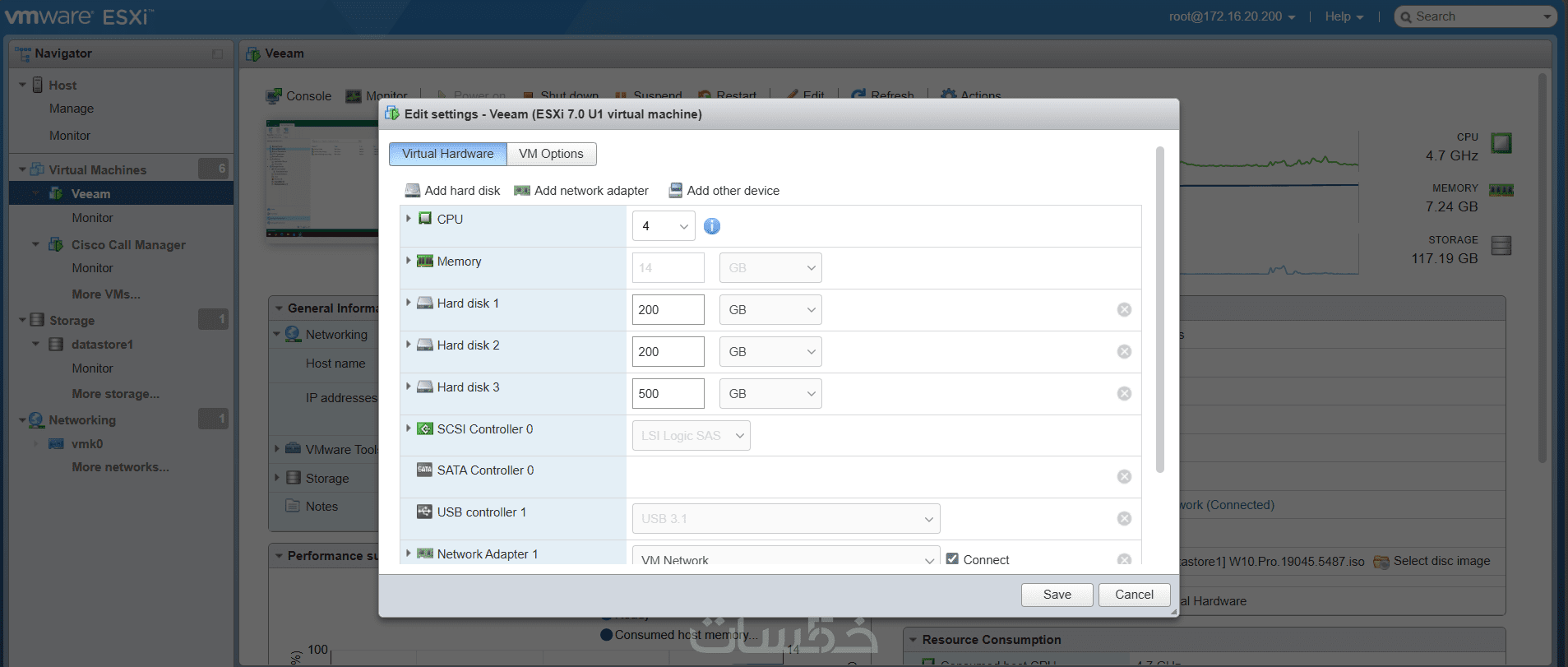The height and width of the screenshot is (667, 1568).
Task: Click the dialog vertical scrollbar
Action: tap(1160, 309)
